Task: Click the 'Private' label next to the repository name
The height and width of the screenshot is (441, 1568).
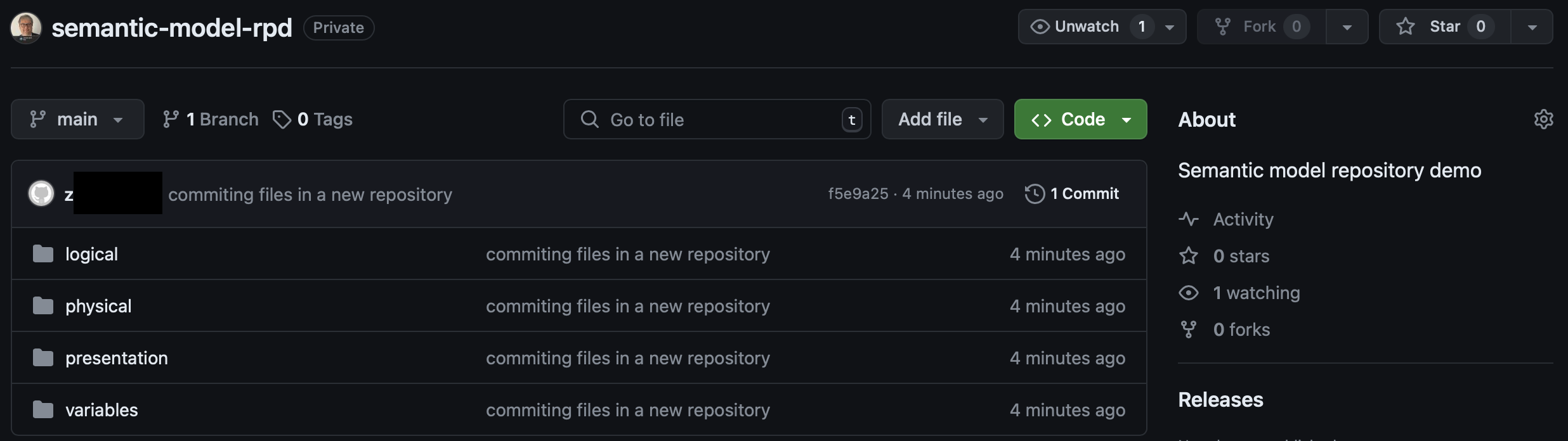Action: pyautogui.click(x=339, y=28)
